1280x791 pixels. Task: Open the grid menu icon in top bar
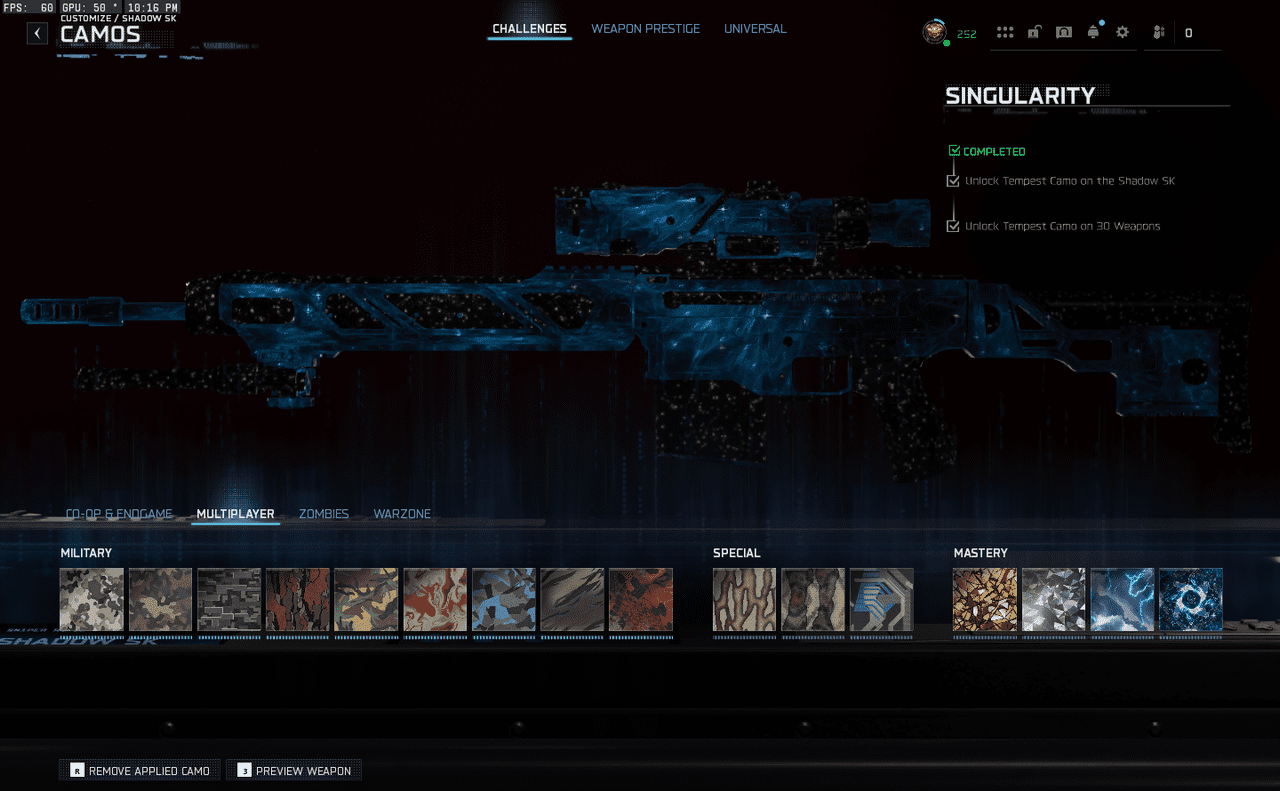1005,33
